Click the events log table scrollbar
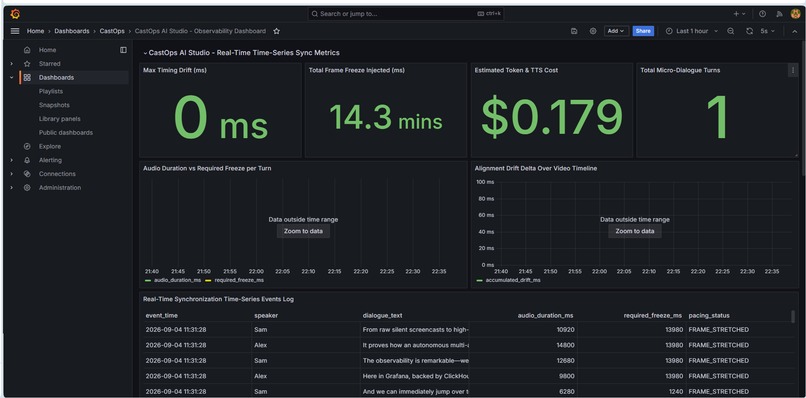806x398 pixels. [793, 317]
